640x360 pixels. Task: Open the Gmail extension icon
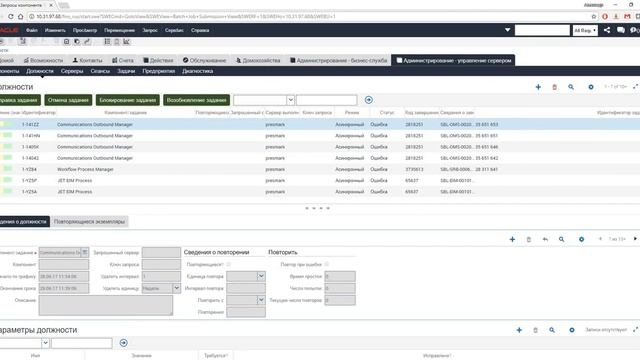pos(627,17)
